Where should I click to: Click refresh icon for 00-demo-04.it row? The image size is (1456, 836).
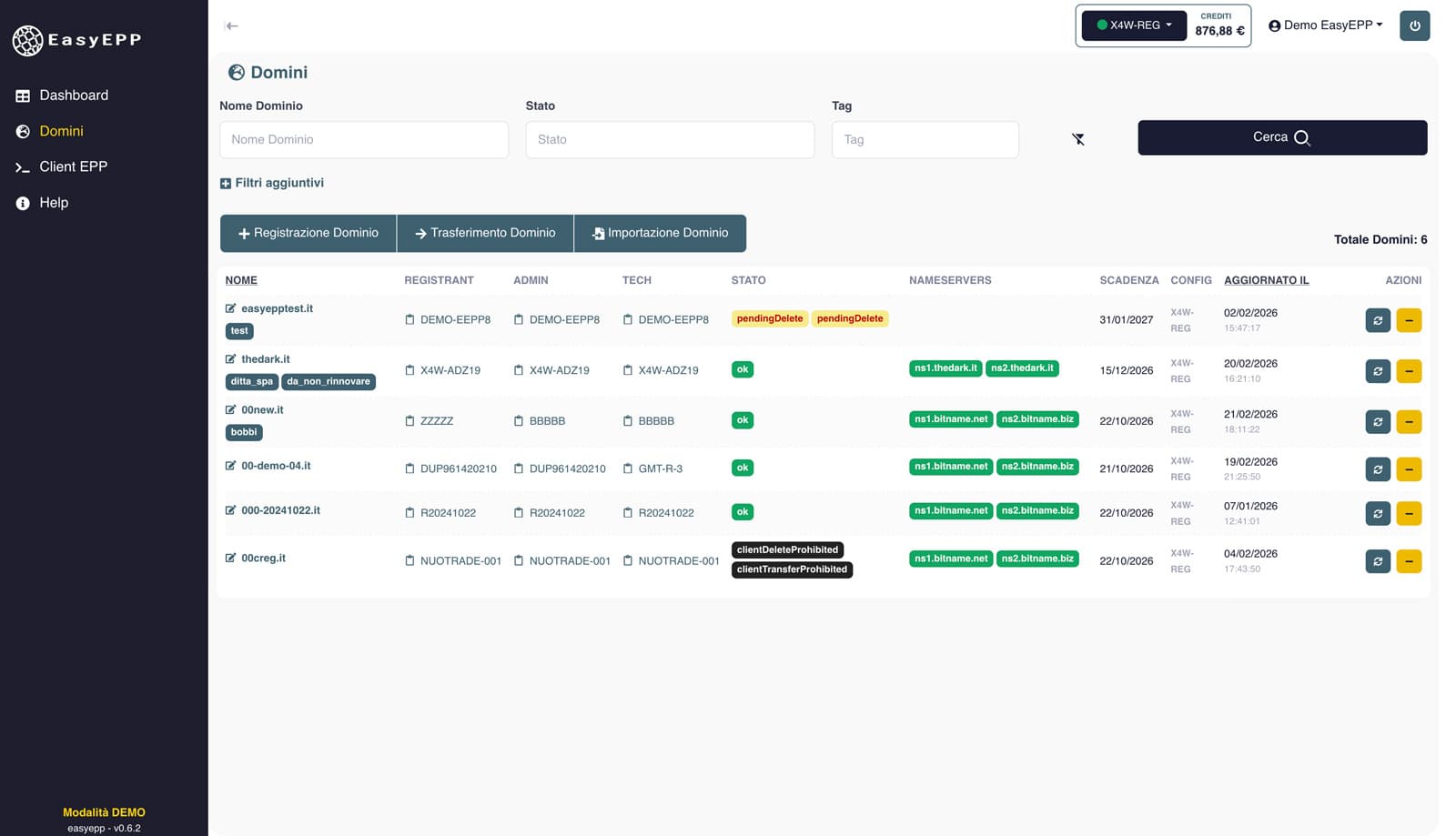pyautogui.click(x=1377, y=469)
